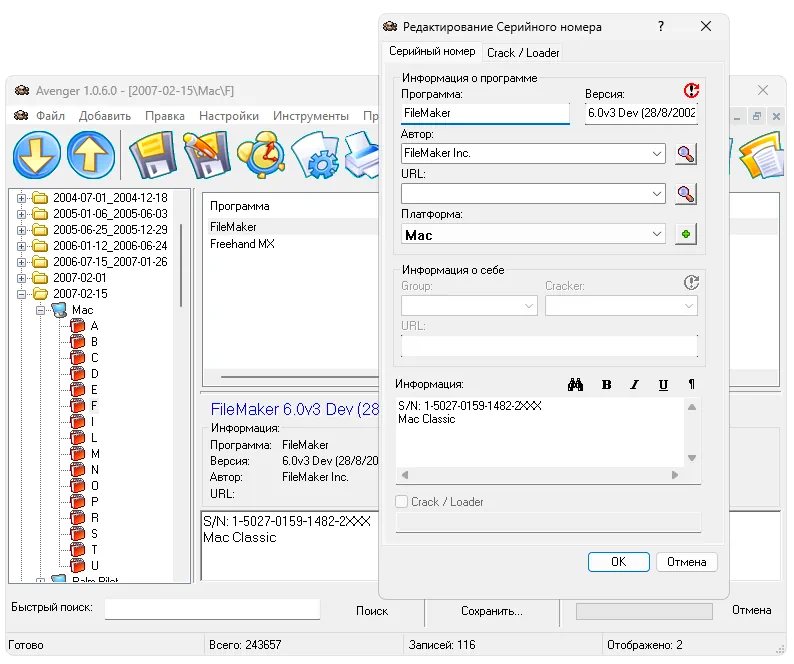Image resolution: width=794 pixels, height=664 pixels.
Task: Click the Программа column header
Action: tap(240, 206)
